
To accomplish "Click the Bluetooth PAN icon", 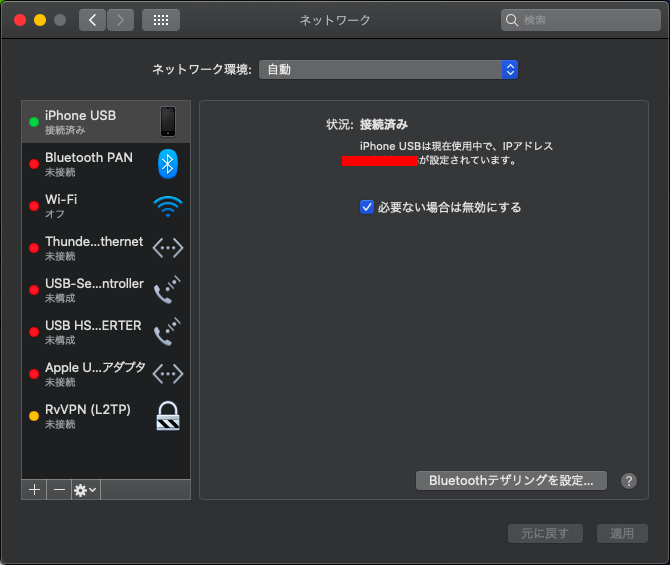I will [168, 164].
